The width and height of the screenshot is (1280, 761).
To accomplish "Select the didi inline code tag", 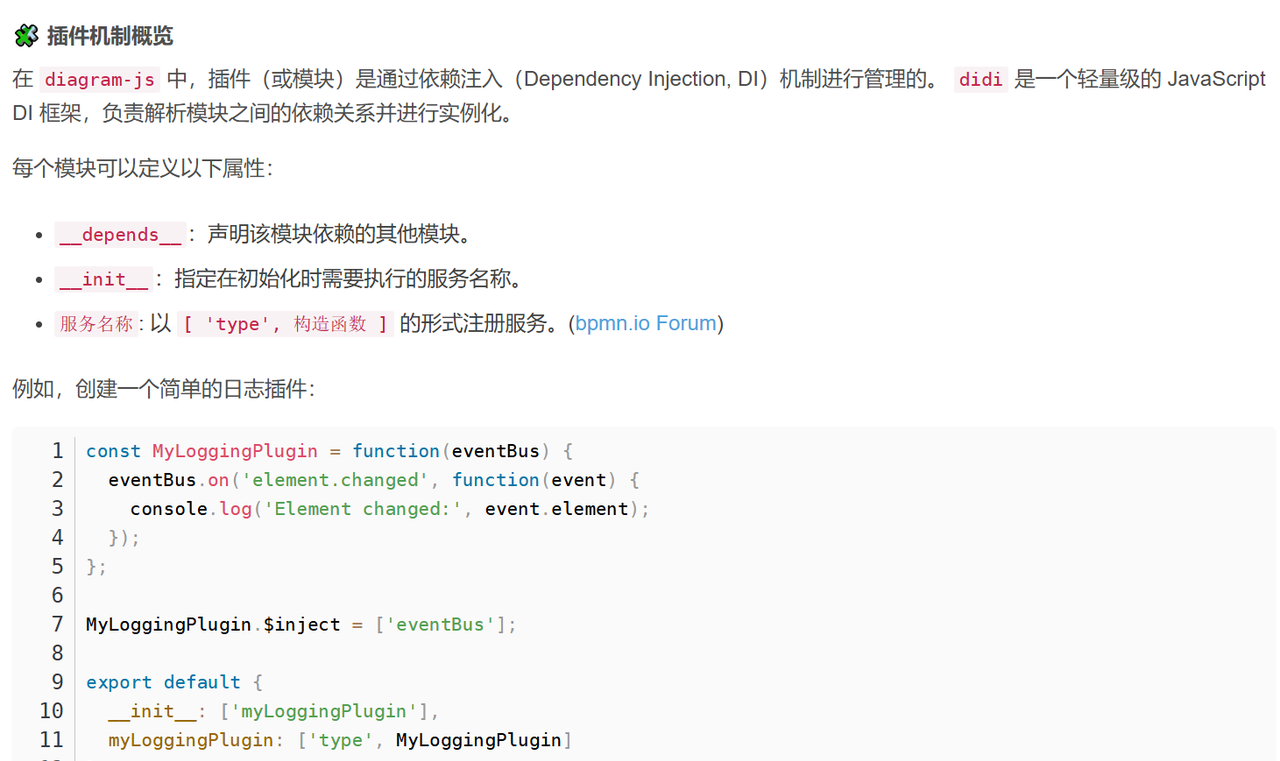I will point(980,80).
